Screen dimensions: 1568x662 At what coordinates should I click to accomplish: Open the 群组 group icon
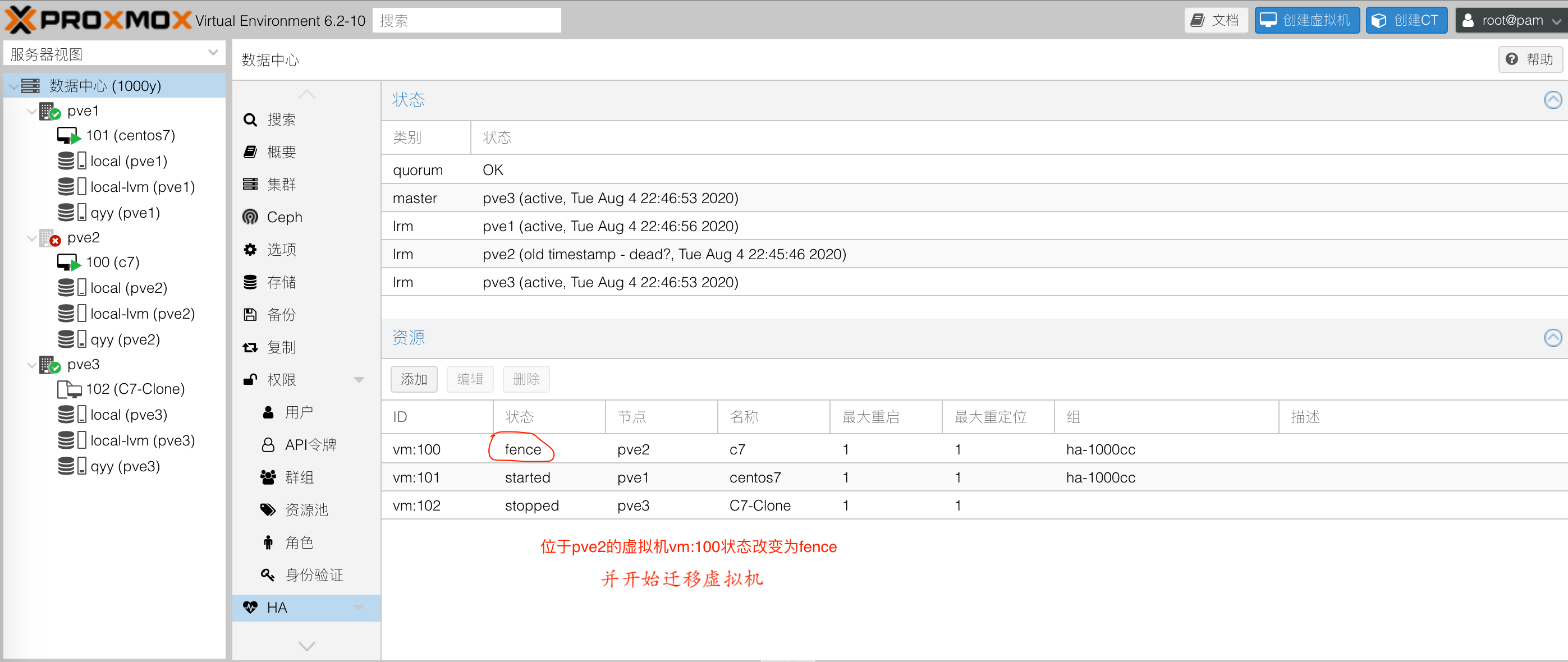tap(268, 477)
